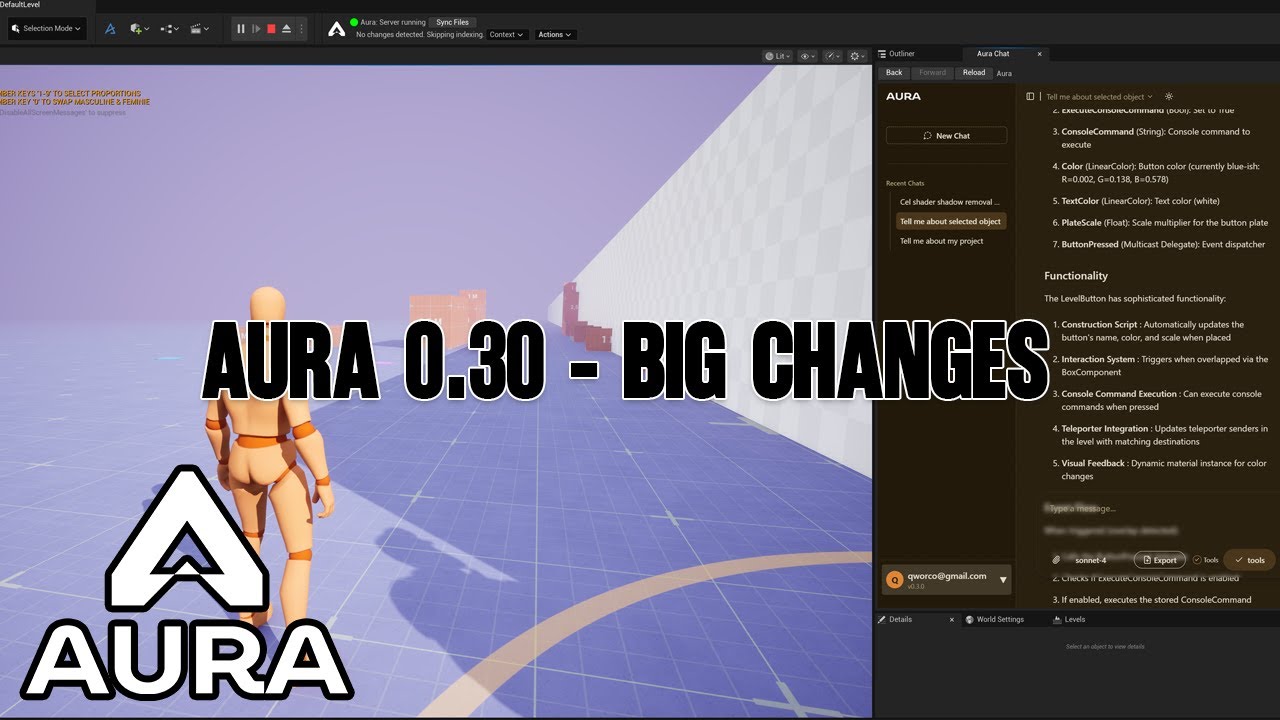Click the green server running status dot
Screen dimensions: 1280x720
354,22
